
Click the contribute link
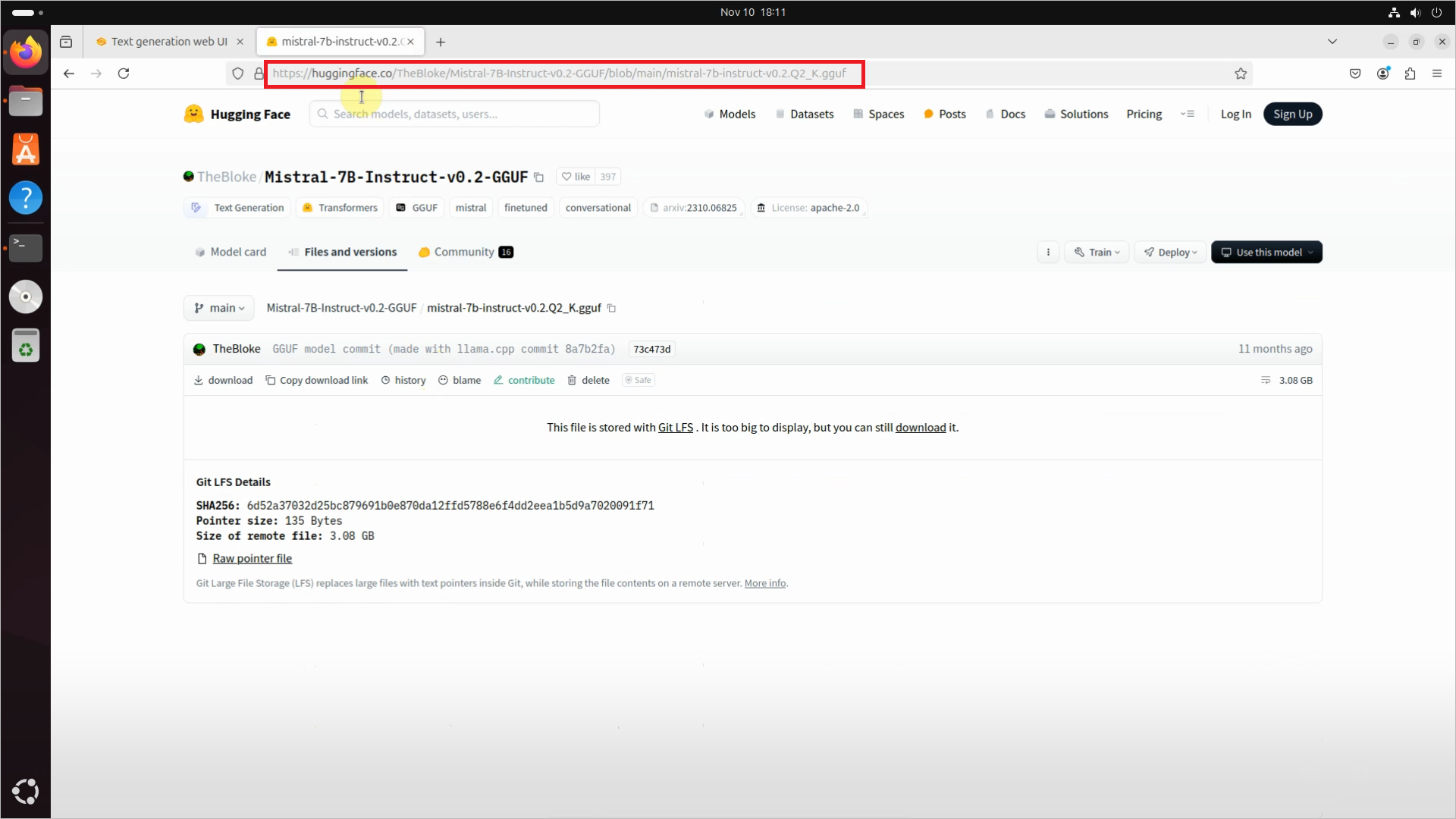point(524,380)
